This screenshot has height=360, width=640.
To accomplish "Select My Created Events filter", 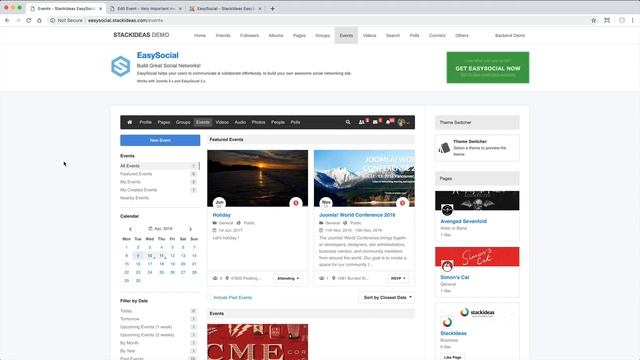I will coord(138,190).
